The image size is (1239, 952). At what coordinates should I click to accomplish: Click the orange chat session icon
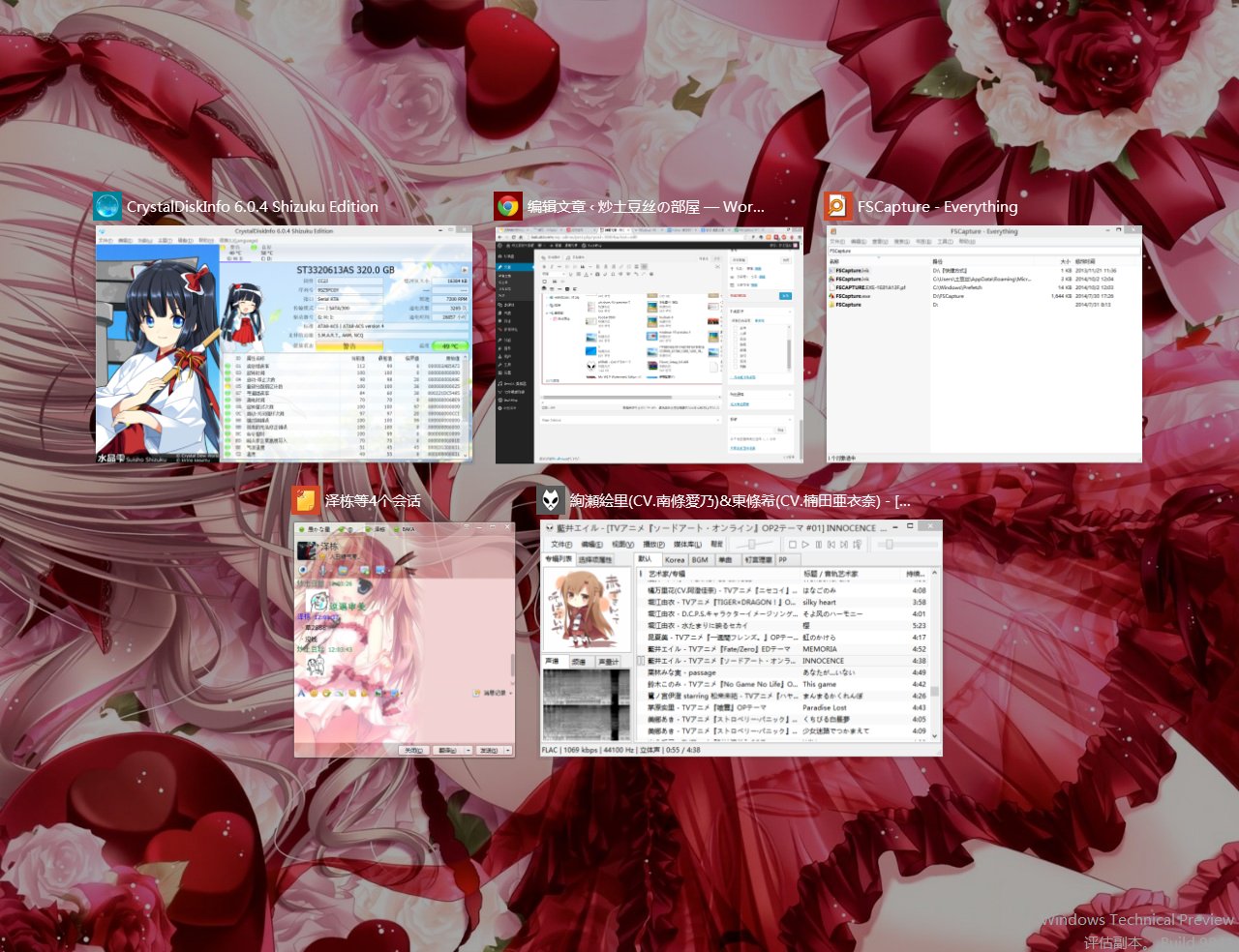(306, 500)
